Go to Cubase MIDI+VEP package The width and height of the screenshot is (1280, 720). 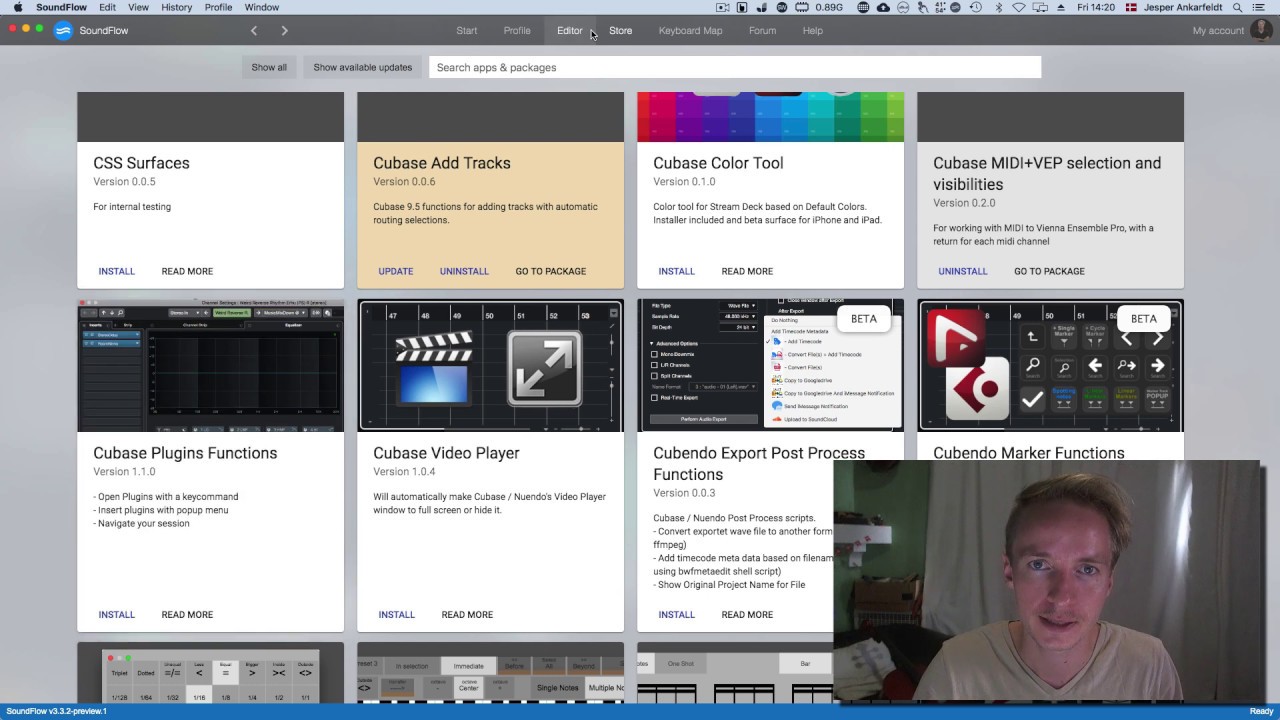point(1049,271)
